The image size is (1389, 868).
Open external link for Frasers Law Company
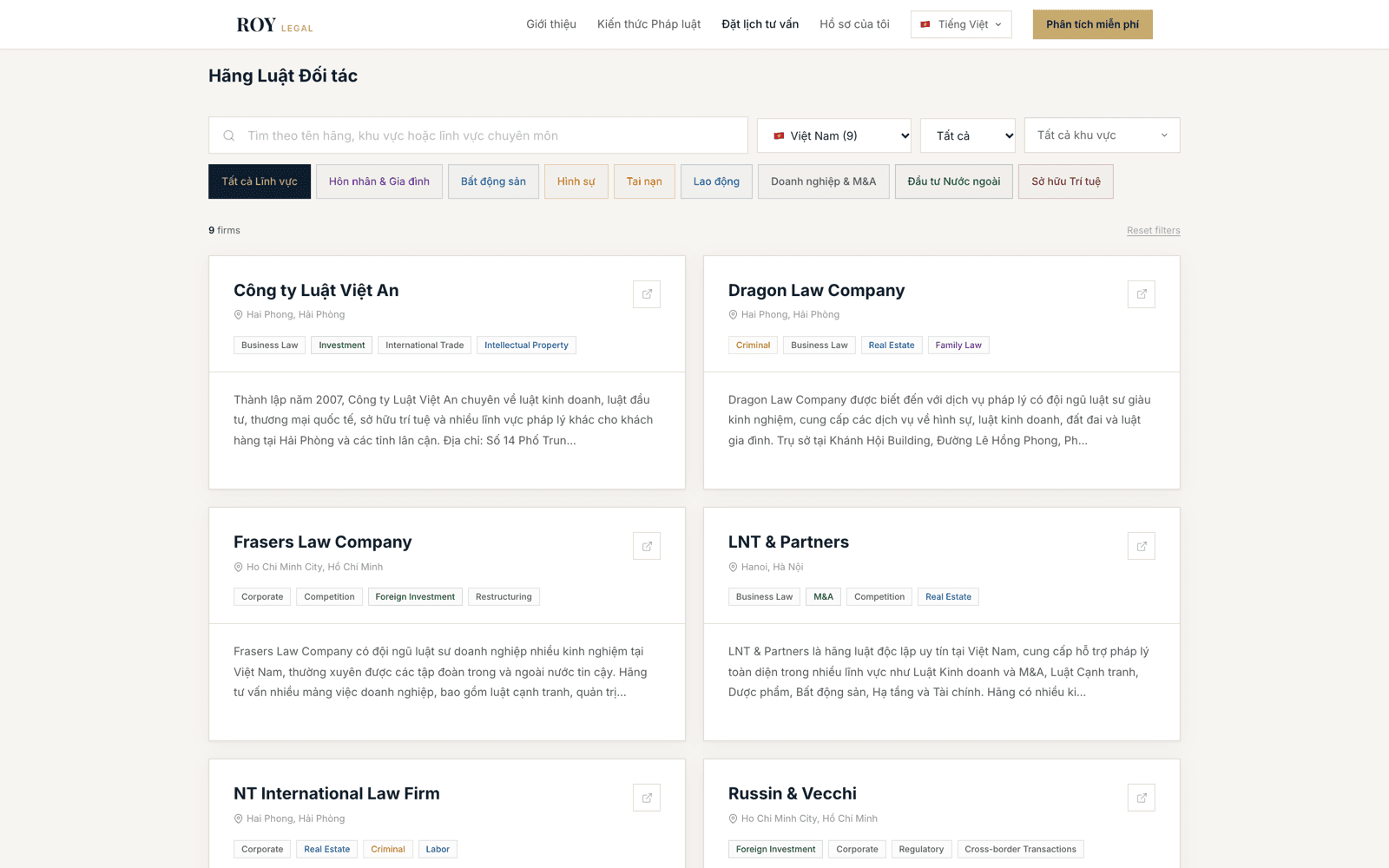click(x=647, y=546)
